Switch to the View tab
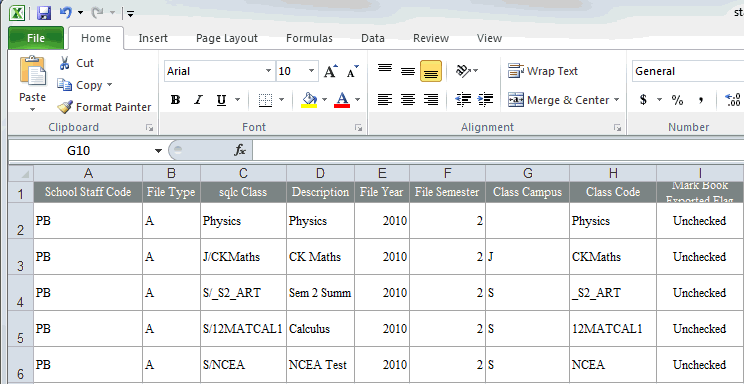Screen dimensions: 744x384 click(x=489, y=38)
